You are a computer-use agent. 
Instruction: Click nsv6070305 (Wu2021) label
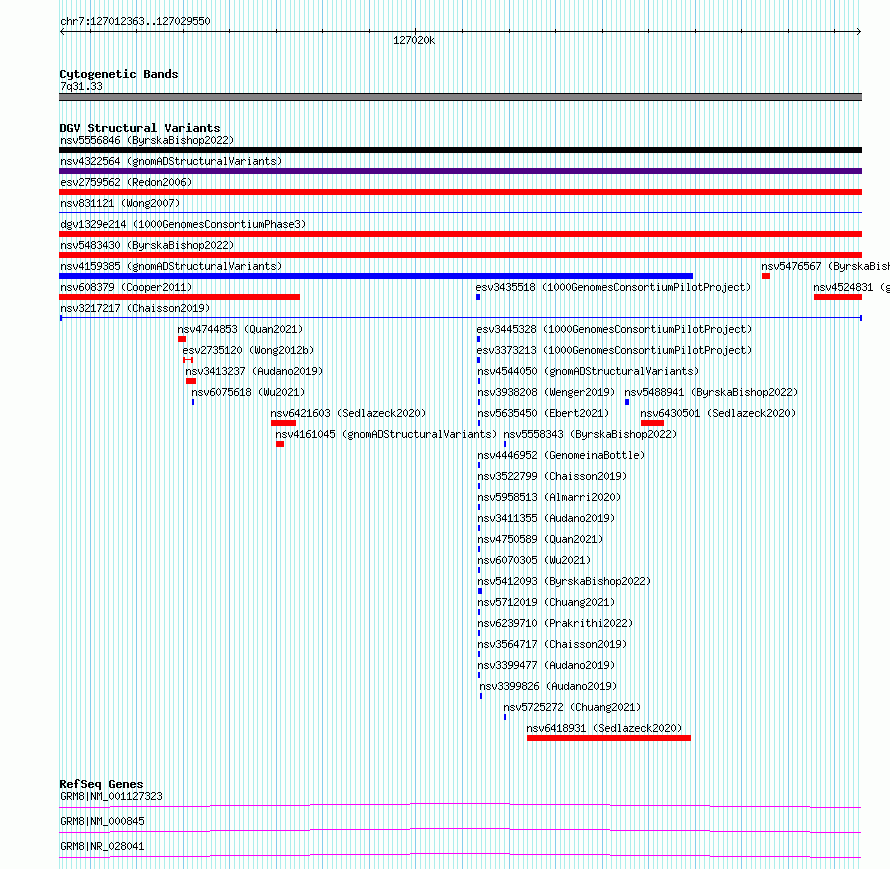point(534,560)
